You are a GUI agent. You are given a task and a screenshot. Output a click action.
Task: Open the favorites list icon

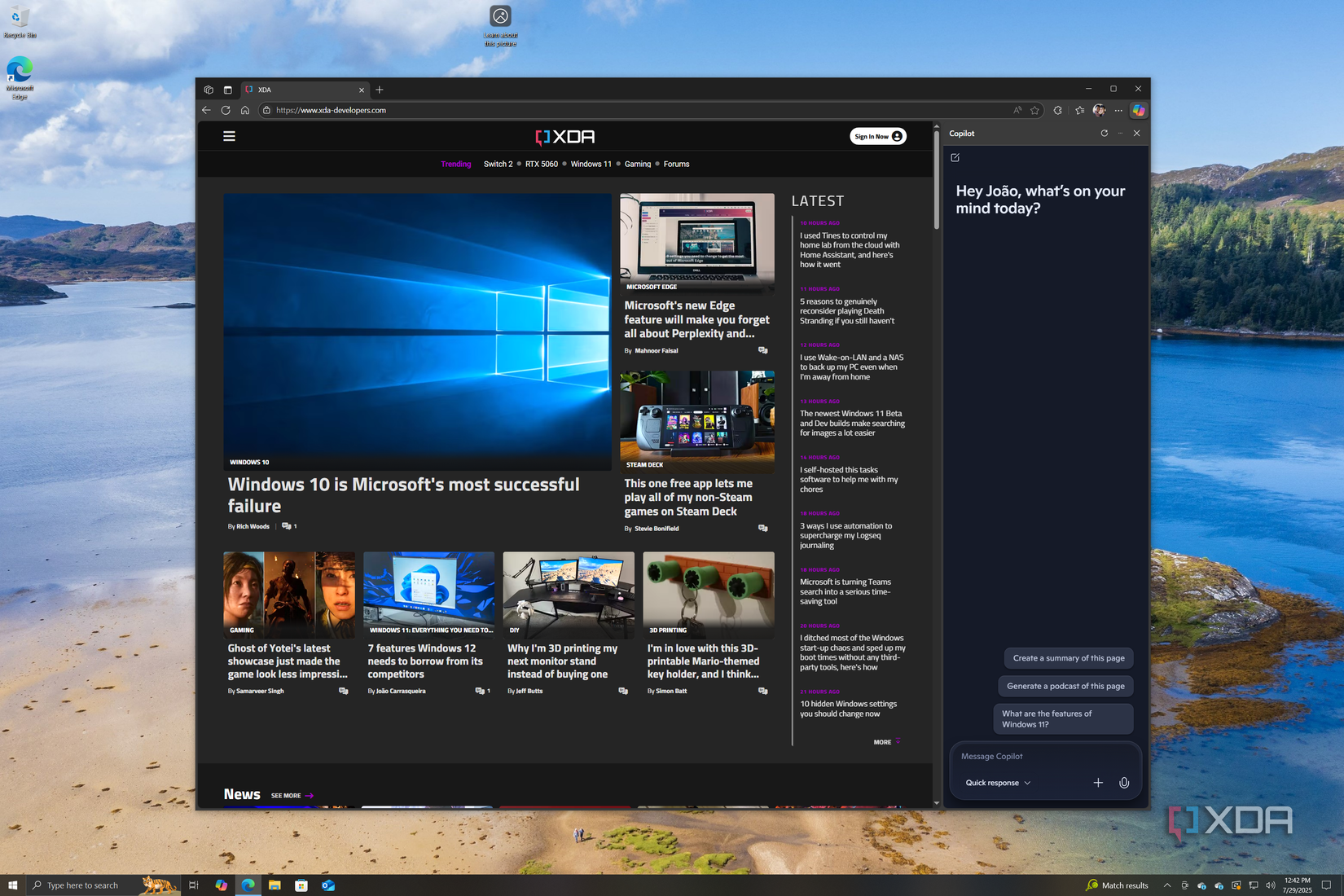click(1079, 110)
